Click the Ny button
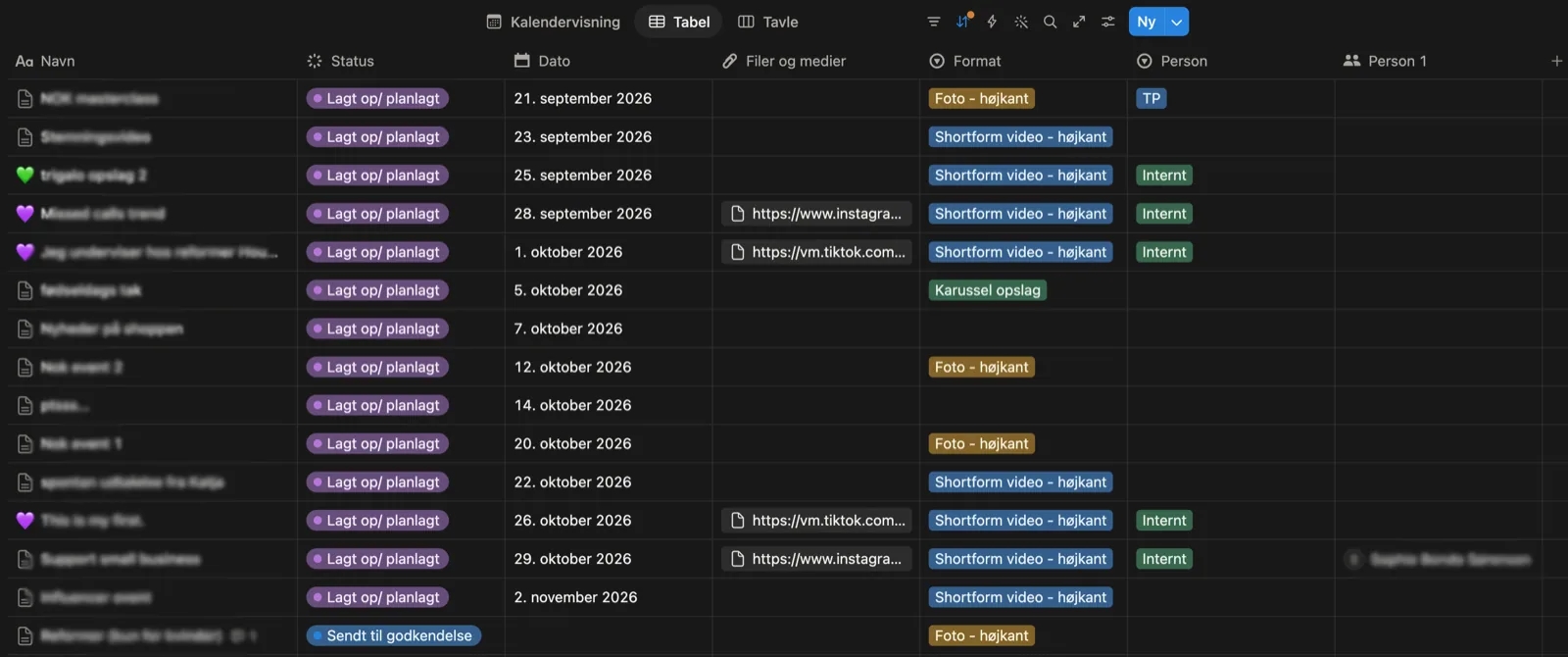Image resolution: width=1568 pixels, height=657 pixels. (1147, 22)
